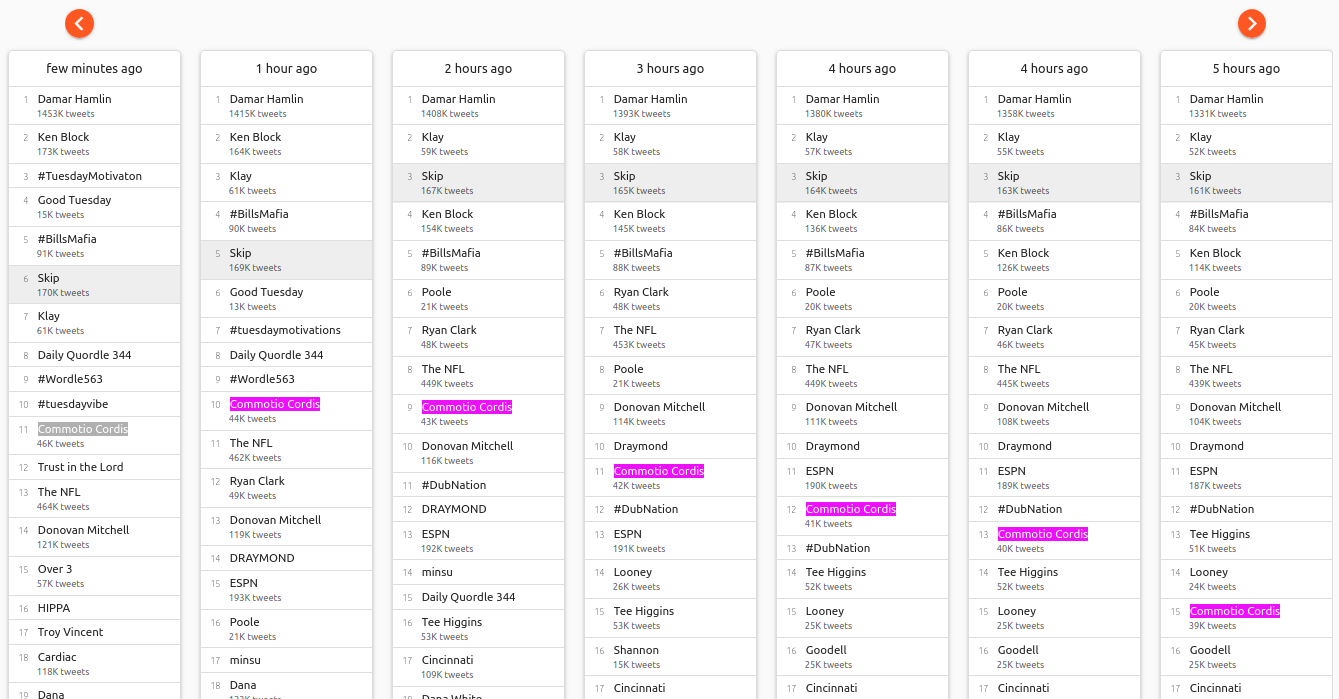Click the 'few minutes ago' column header
Screen dimensions: 1339x699
95,69
